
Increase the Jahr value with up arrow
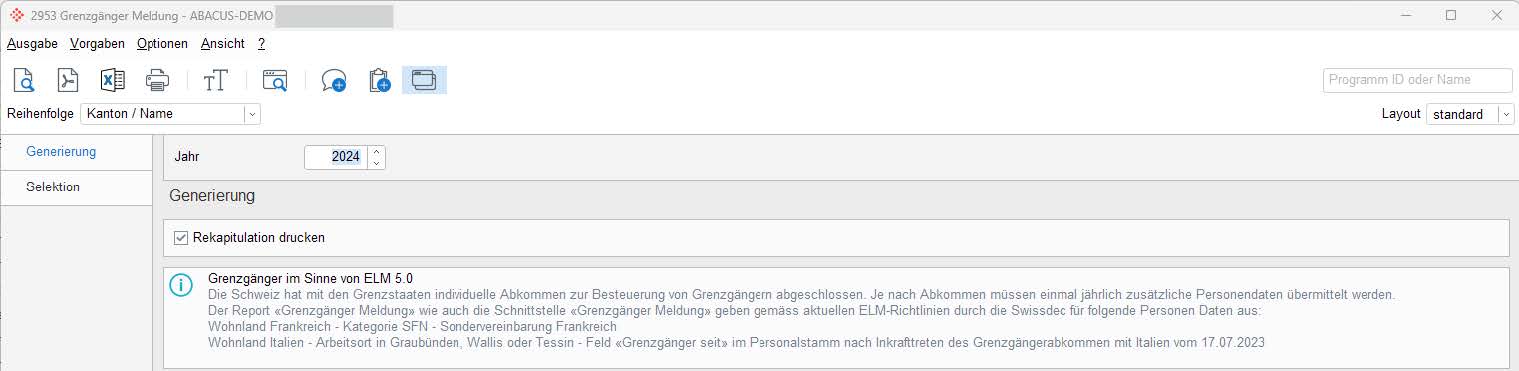point(376,152)
